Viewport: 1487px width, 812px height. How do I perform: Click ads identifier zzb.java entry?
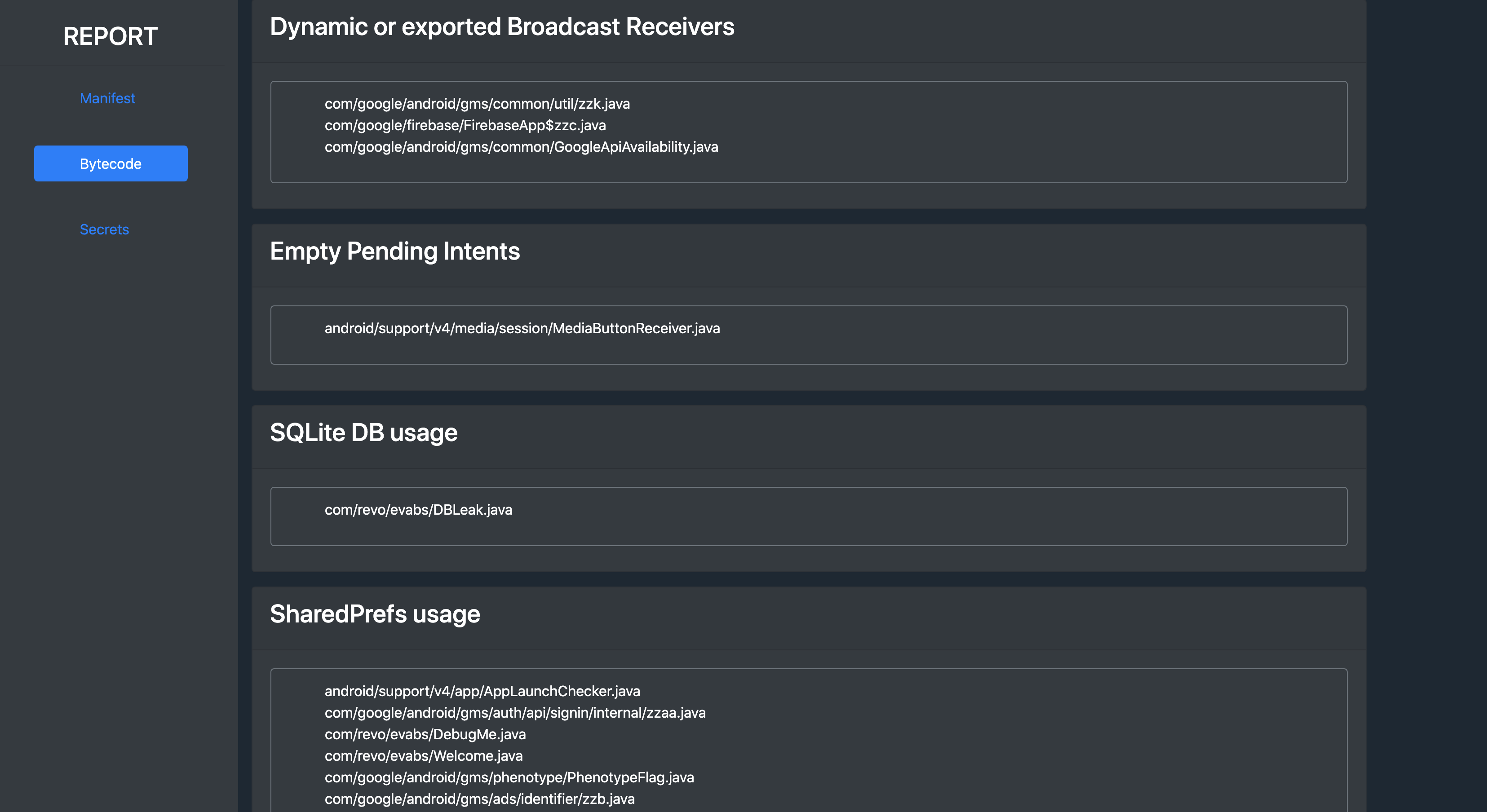tap(479, 799)
